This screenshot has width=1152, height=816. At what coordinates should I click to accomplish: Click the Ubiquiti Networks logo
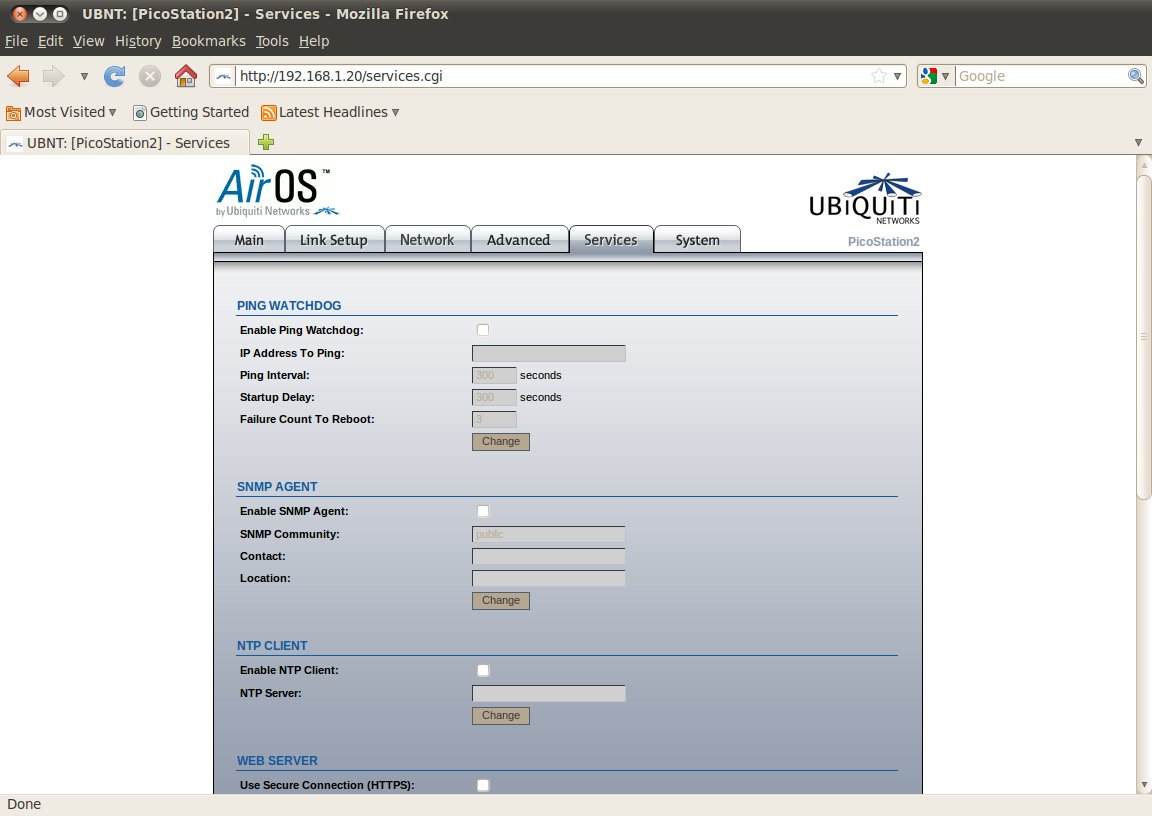(x=865, y=199)
